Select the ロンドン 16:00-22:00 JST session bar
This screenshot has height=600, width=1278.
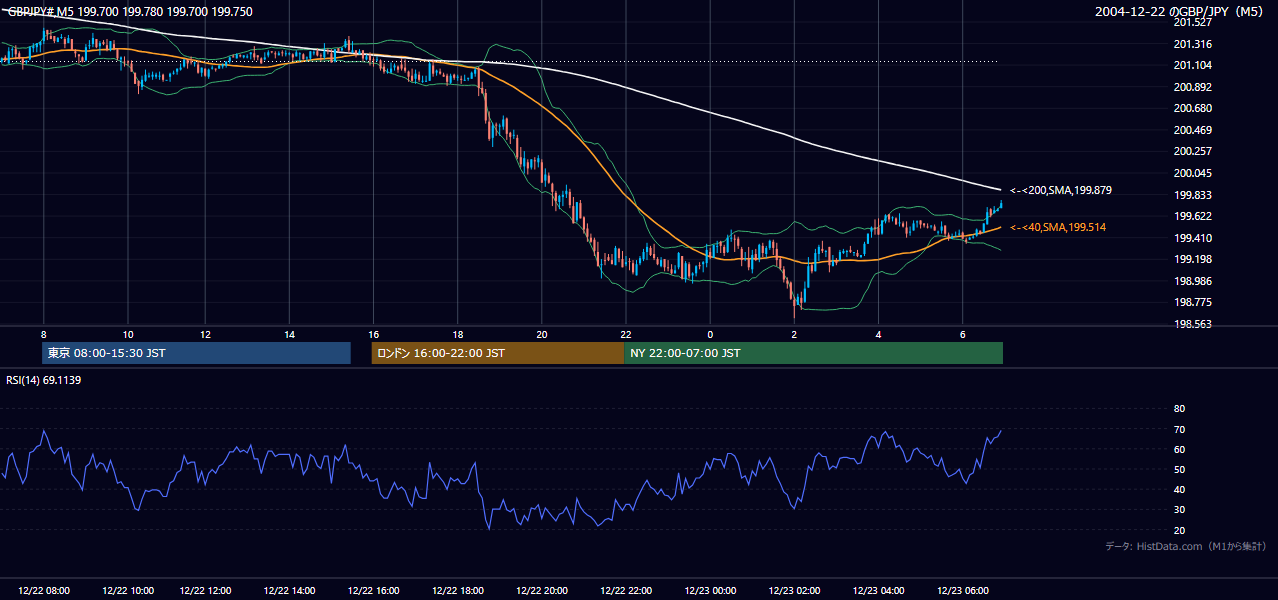pyautogui.click(x=497, y=353)
